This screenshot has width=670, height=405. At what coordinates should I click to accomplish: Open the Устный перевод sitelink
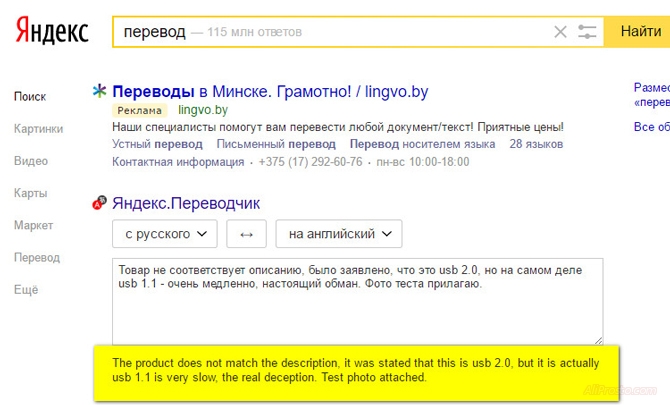(x=157, y=144)
